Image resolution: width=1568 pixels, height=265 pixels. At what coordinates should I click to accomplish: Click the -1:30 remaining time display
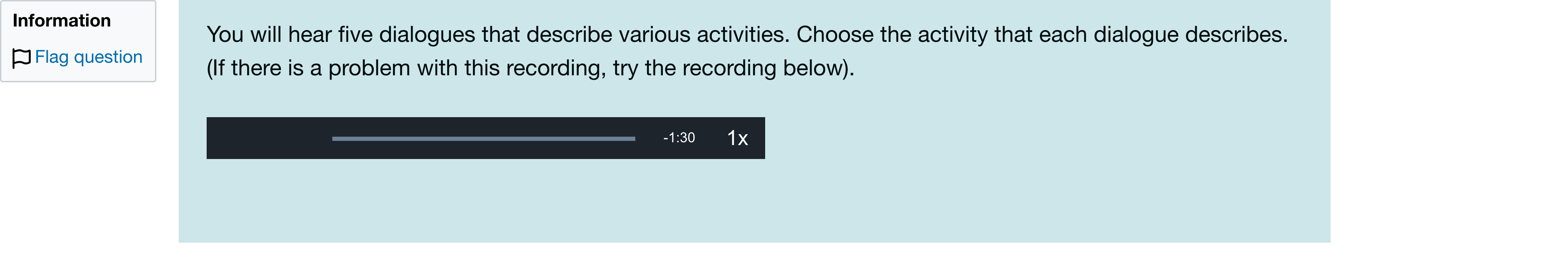click(x=679, y=138)
